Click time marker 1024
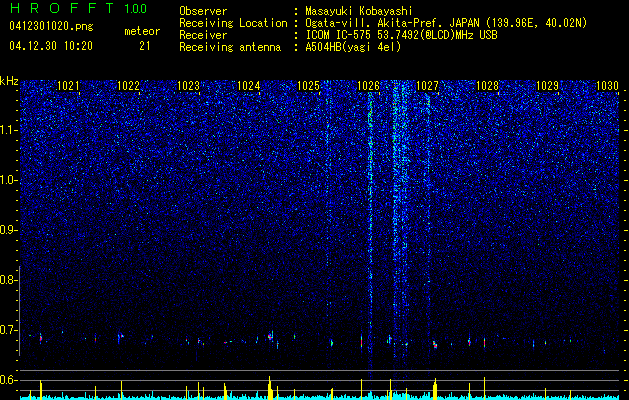Screen dimensions: 629x400 [248, 86]
